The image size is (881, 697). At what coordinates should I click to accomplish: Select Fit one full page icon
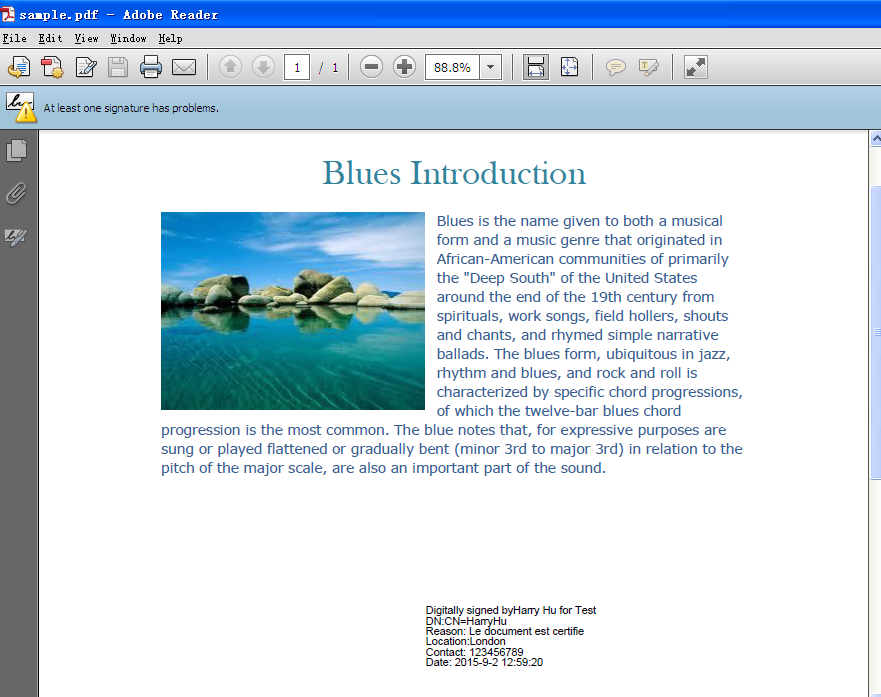[569, 67]
